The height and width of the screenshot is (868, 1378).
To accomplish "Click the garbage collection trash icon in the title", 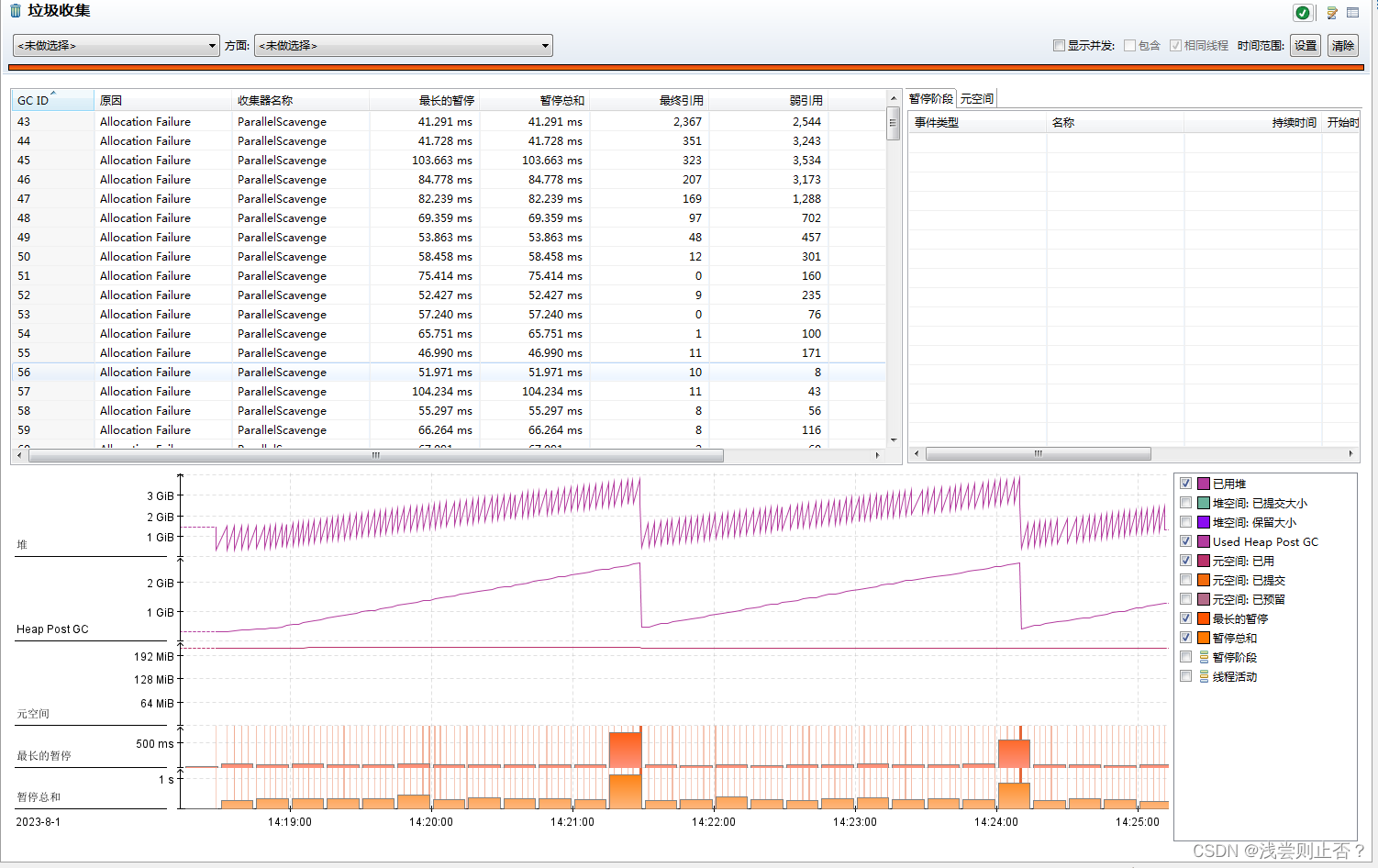I will click(14, 10).
